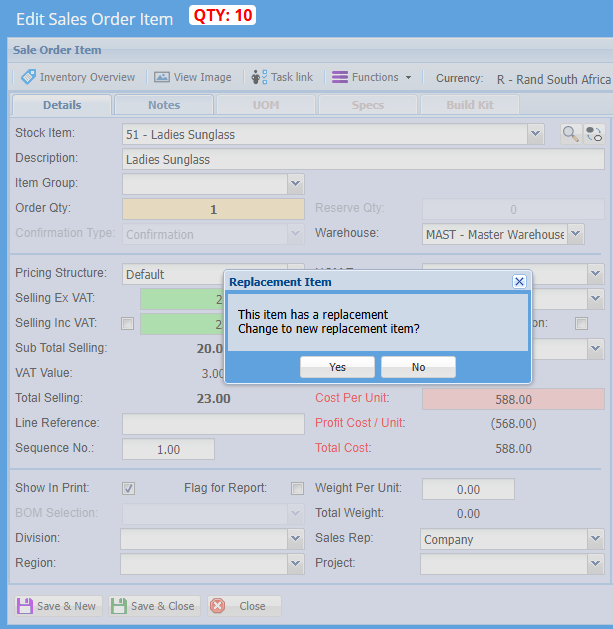Screen dimensions: 613x629
Task: Open the dropdown beside Pricing Structure row on right
Action: point(596,274)
